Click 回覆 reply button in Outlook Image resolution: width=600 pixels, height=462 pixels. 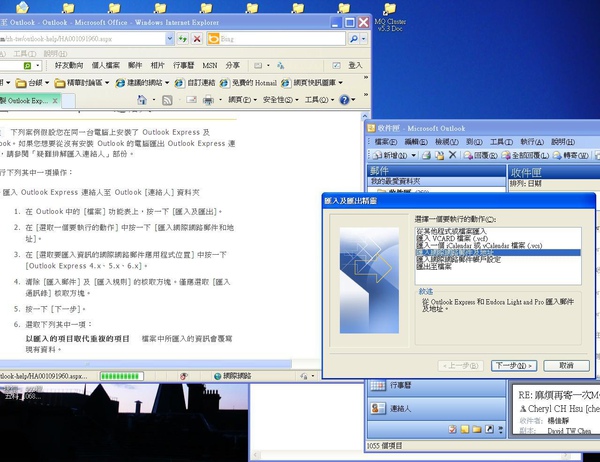pos(480,155)
